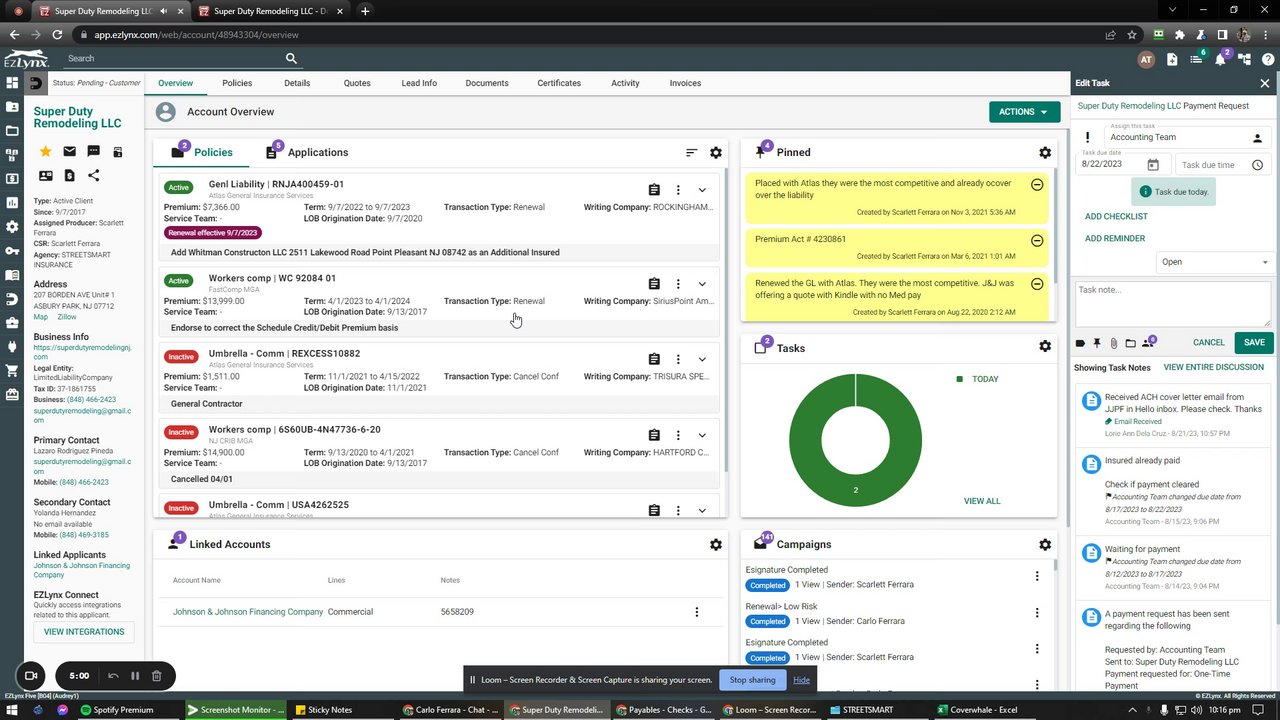This screenshot has width=1280, height=720.
Task: Open Spotify Premium from the taskbar
Action: [116, 710]
